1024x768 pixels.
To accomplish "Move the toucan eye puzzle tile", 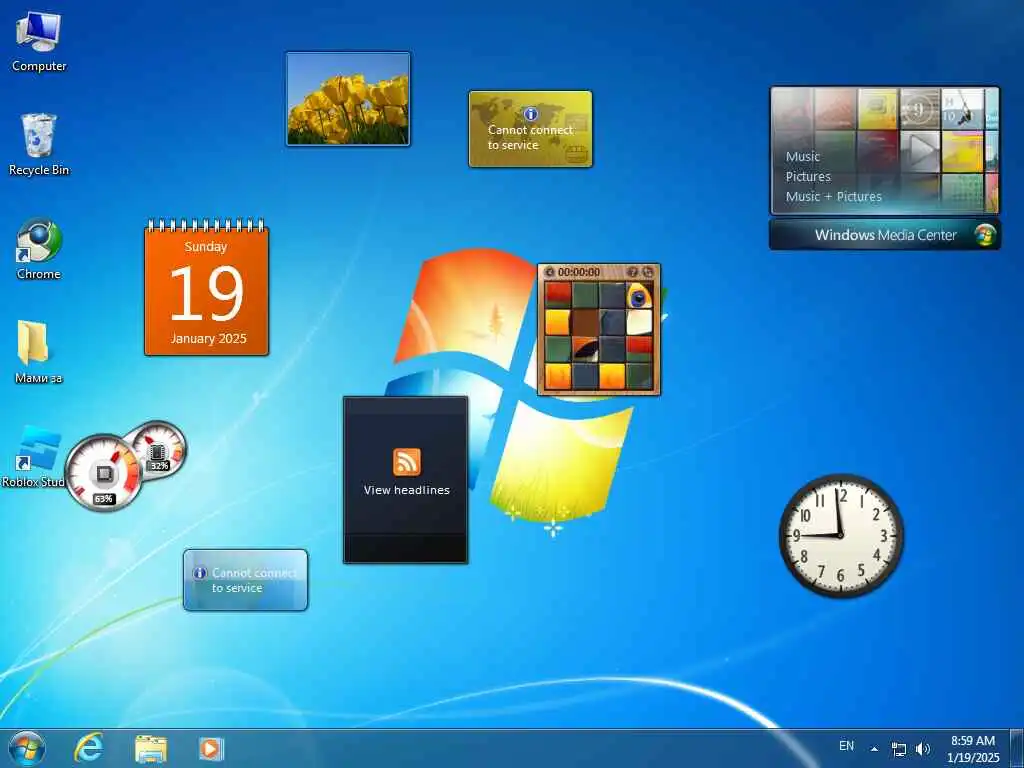I will pyautogui.click(x=639, y=295).
